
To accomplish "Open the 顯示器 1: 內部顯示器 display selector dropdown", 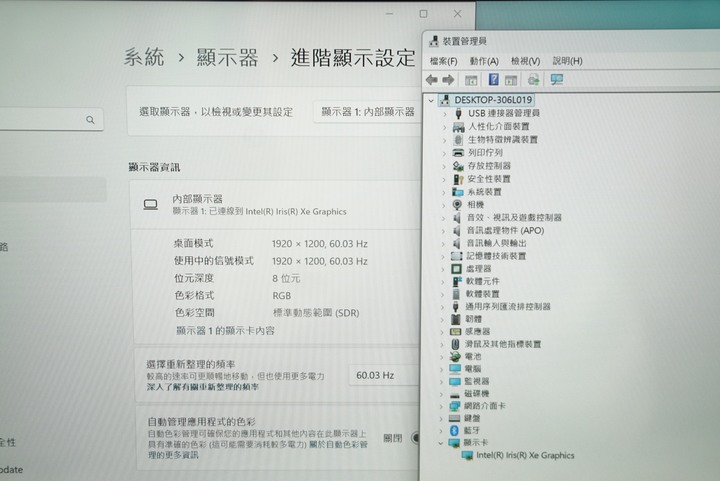I will [x=367, y=112].
